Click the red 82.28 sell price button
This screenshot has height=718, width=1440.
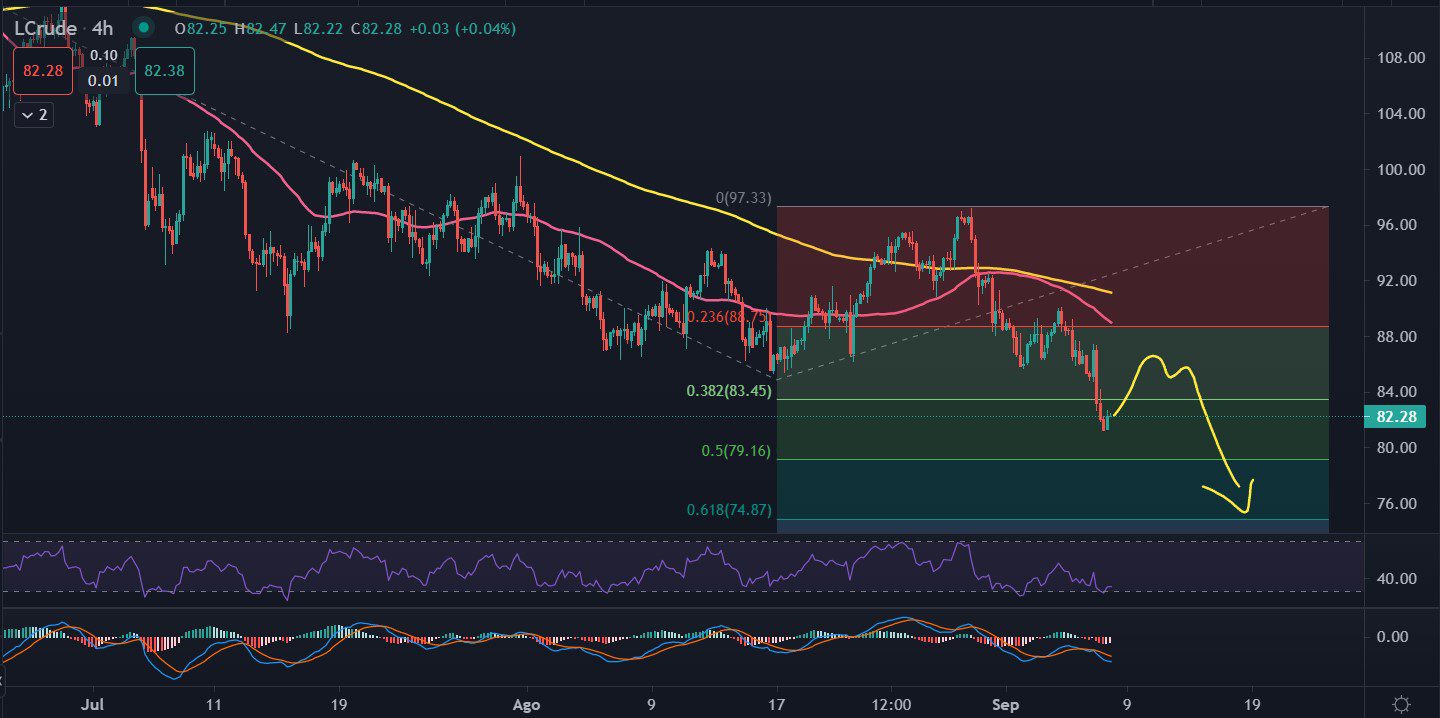pyautogui.click(x=42, y=71)
